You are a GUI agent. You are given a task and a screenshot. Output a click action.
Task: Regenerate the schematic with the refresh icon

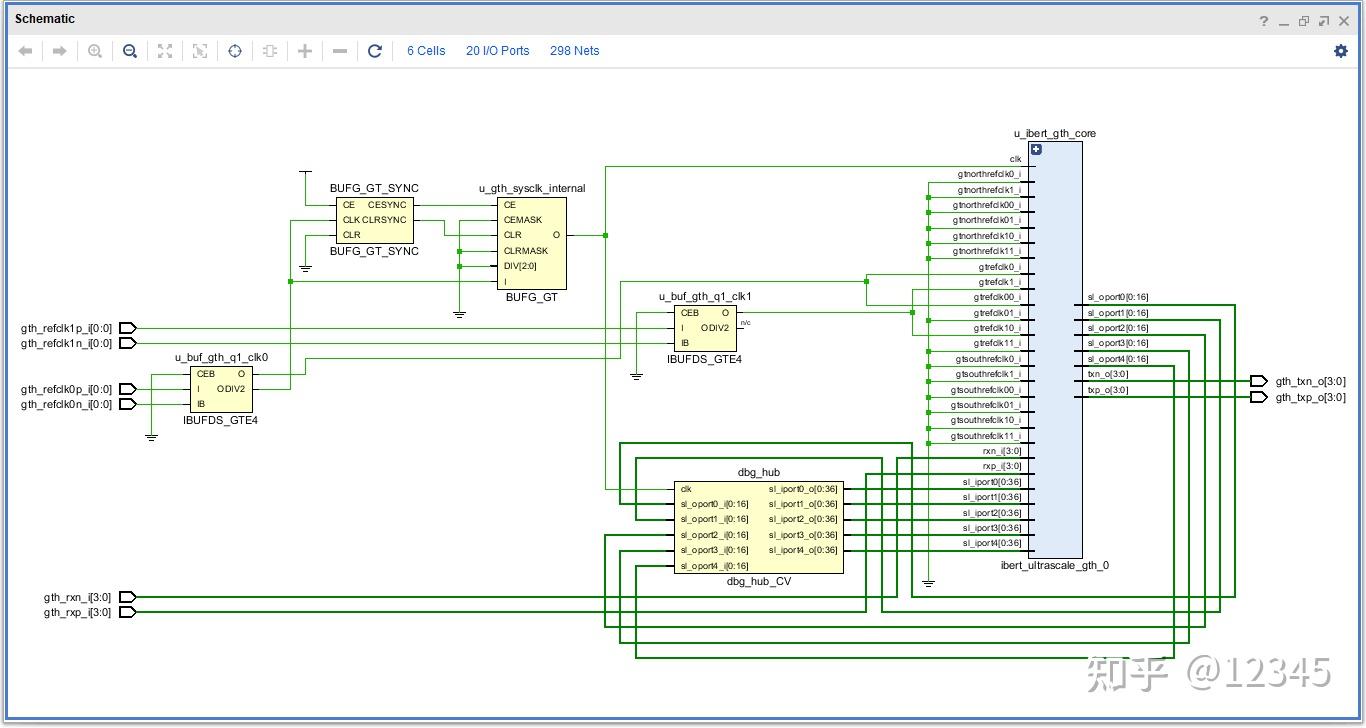pos(375,51)
